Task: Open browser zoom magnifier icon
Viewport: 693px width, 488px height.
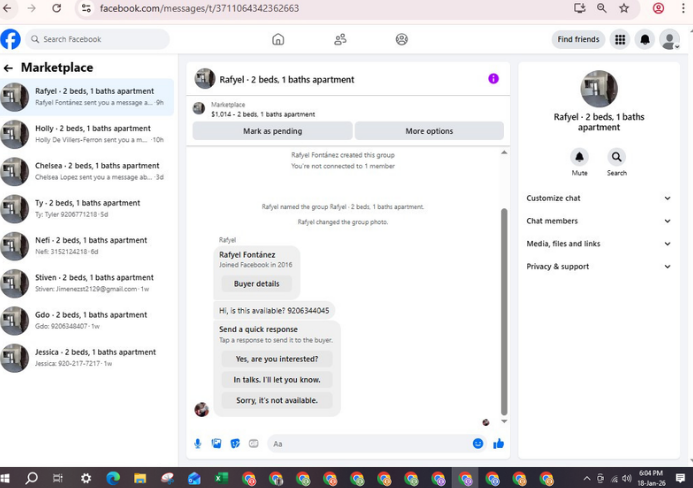Action: 602,8
